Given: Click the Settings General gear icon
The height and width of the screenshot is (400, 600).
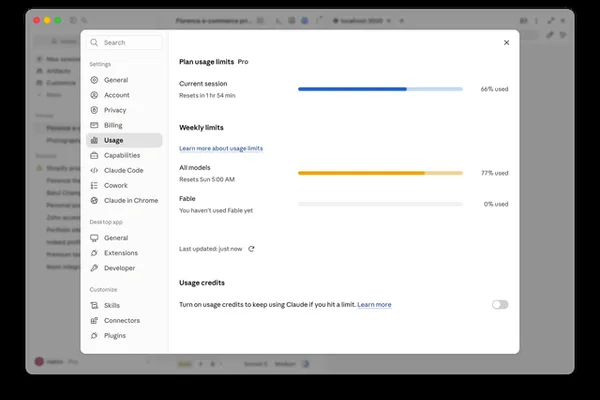Looking at the screenshot, I should pyautogui.click(x=94, y=80).
